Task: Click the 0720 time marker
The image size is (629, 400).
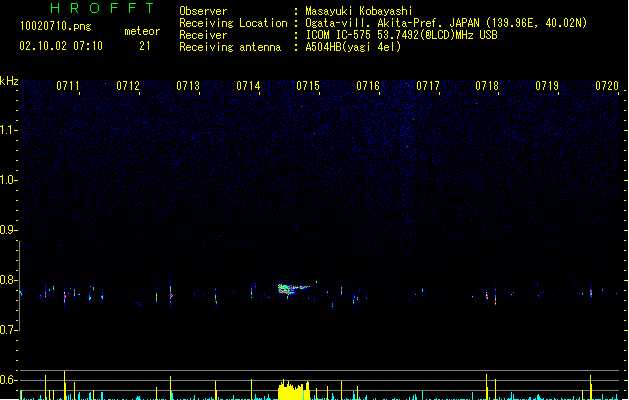Action: 607,86
